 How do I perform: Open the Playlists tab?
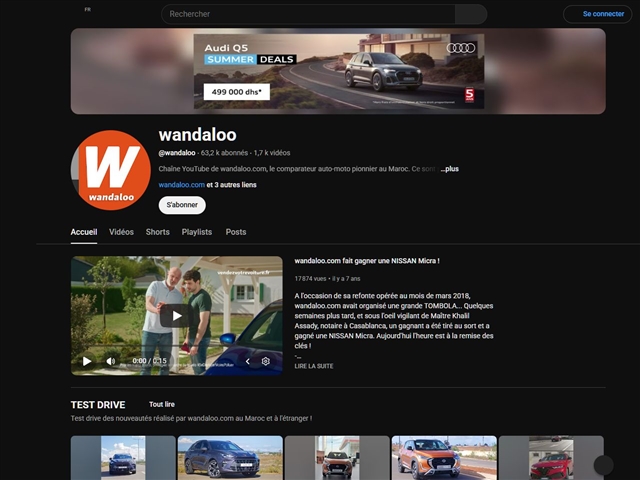click(197, 232)
